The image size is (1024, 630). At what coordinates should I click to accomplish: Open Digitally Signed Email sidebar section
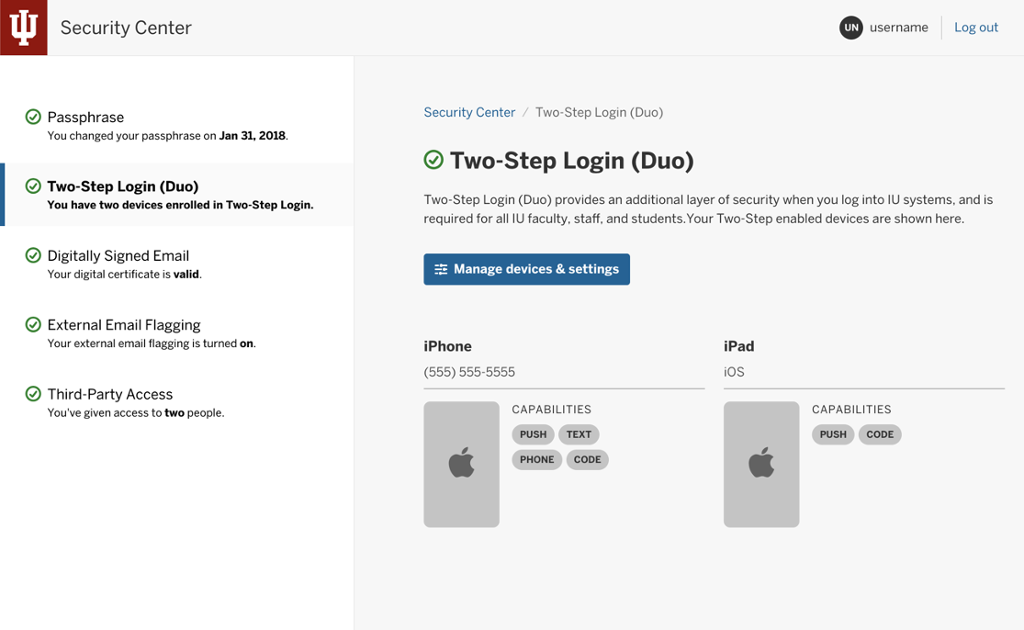(177, 264)
